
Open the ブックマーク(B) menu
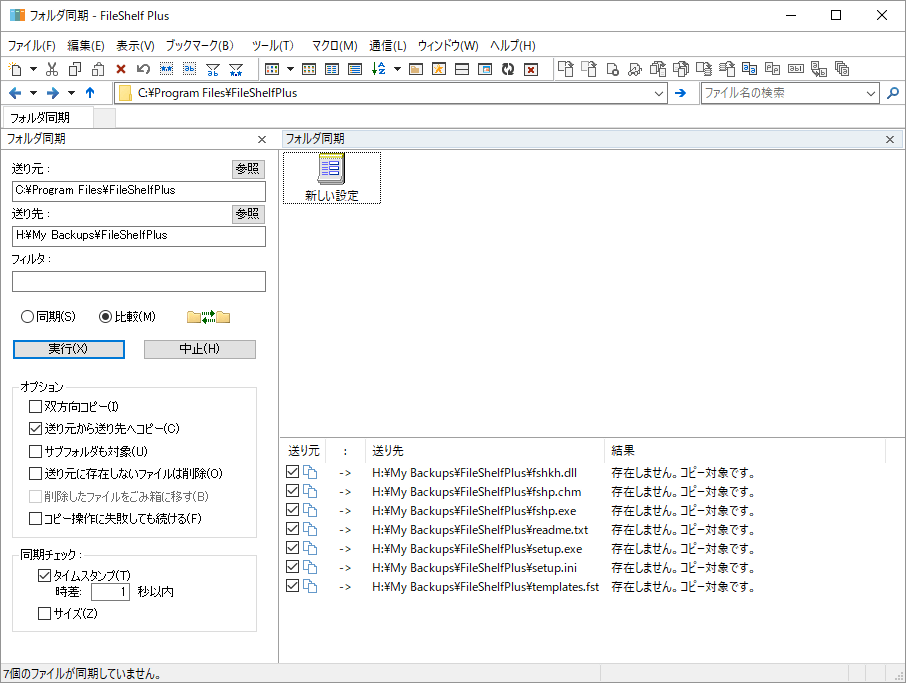click(x=200, y=46)
